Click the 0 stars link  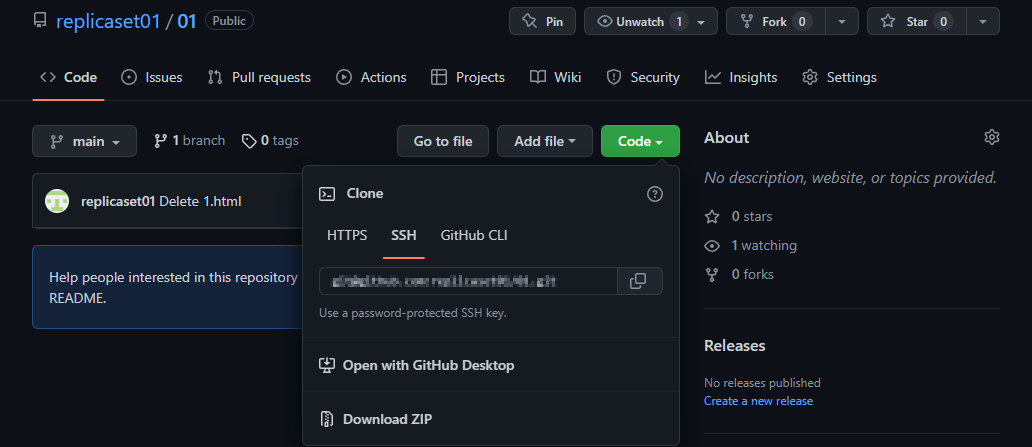(x=738, y=217)
